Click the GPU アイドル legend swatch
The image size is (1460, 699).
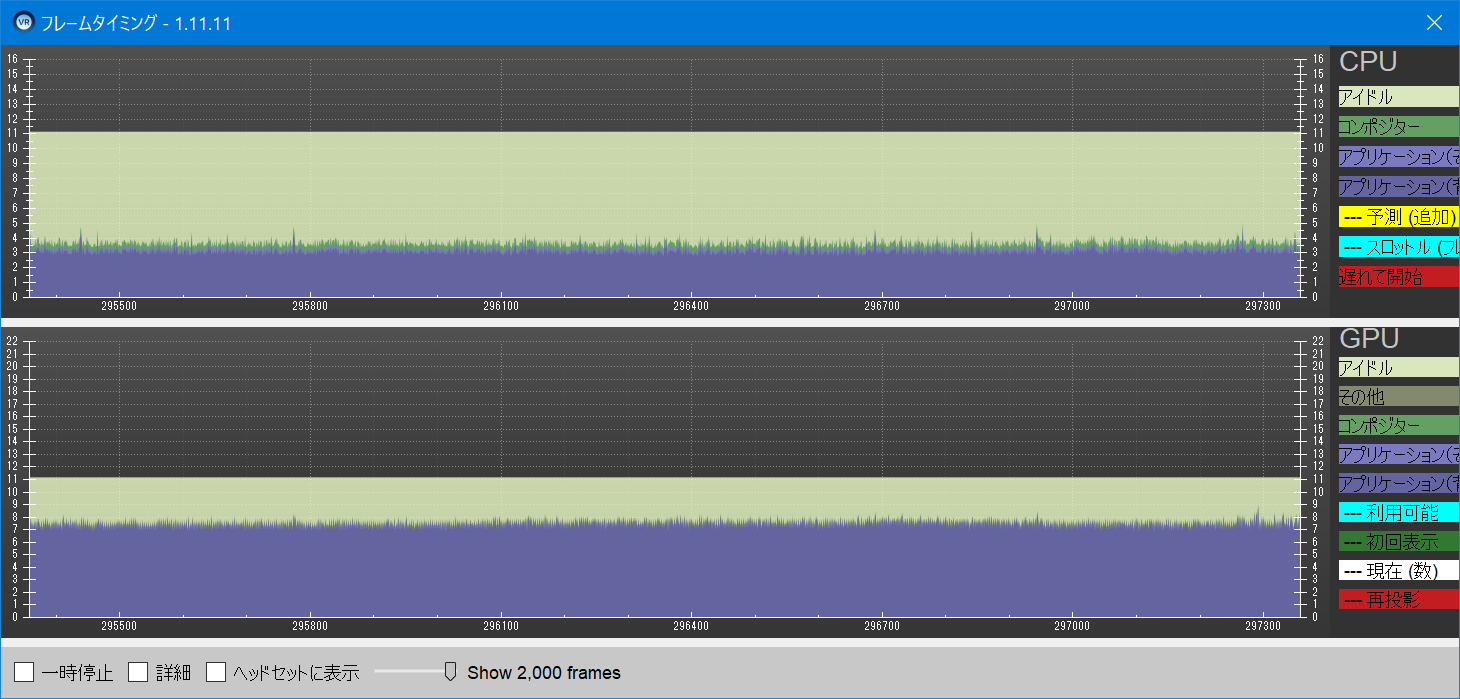pos(1398,368)
